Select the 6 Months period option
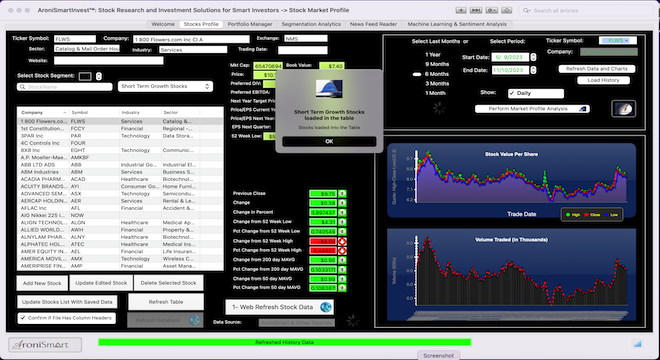Viewport: 660px width, 360px height. point(437,74)
